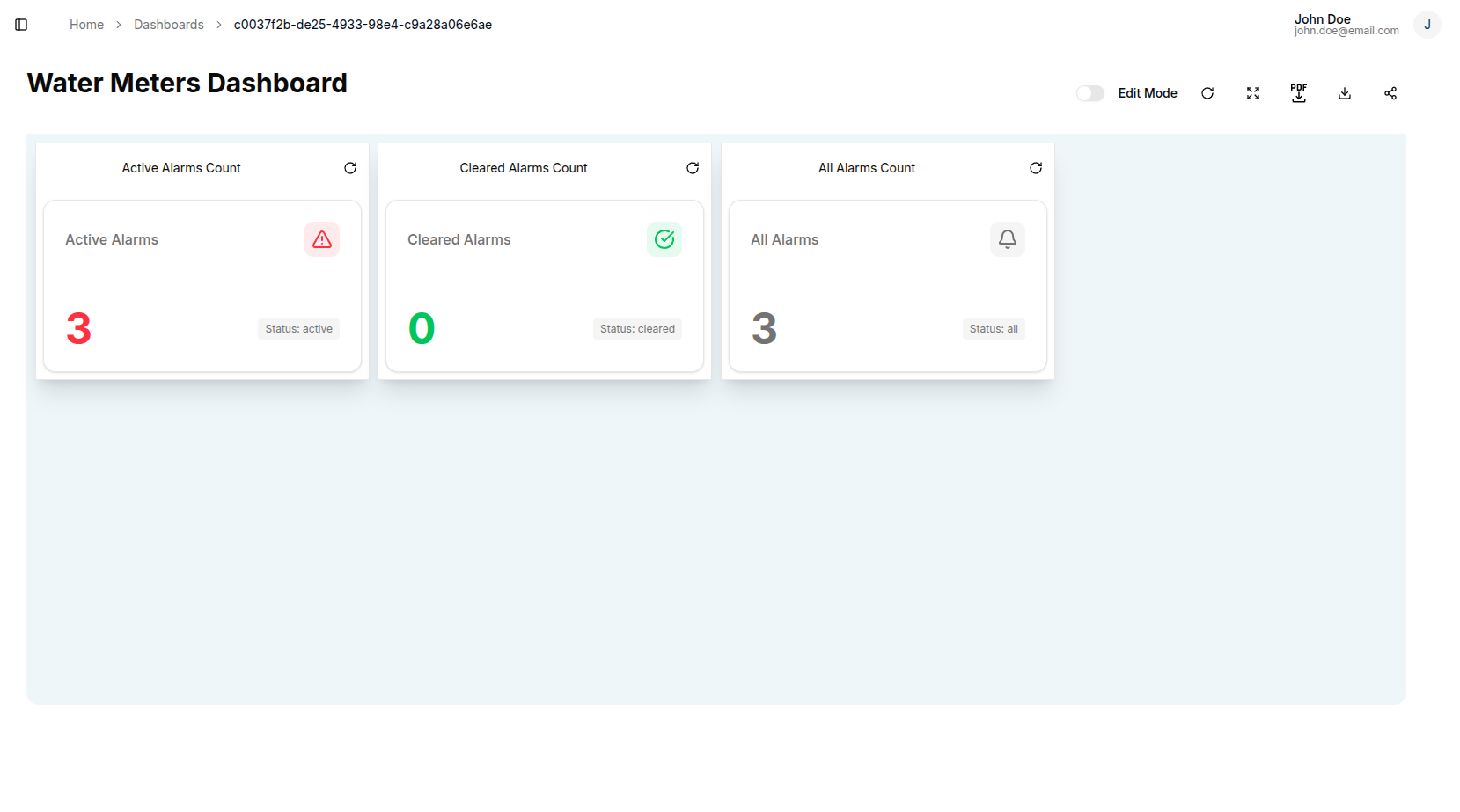Select the Active Alarms count number
The width and height of the screenshot is (1460, 812).
[79, 329]
